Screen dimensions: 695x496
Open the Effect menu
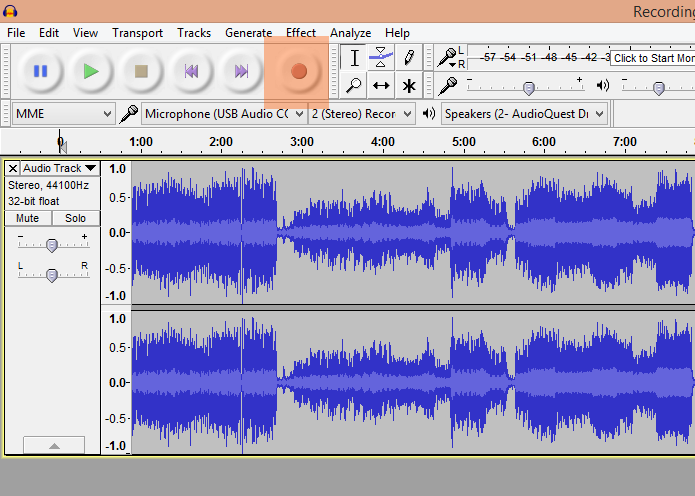(x=301, y=33)
